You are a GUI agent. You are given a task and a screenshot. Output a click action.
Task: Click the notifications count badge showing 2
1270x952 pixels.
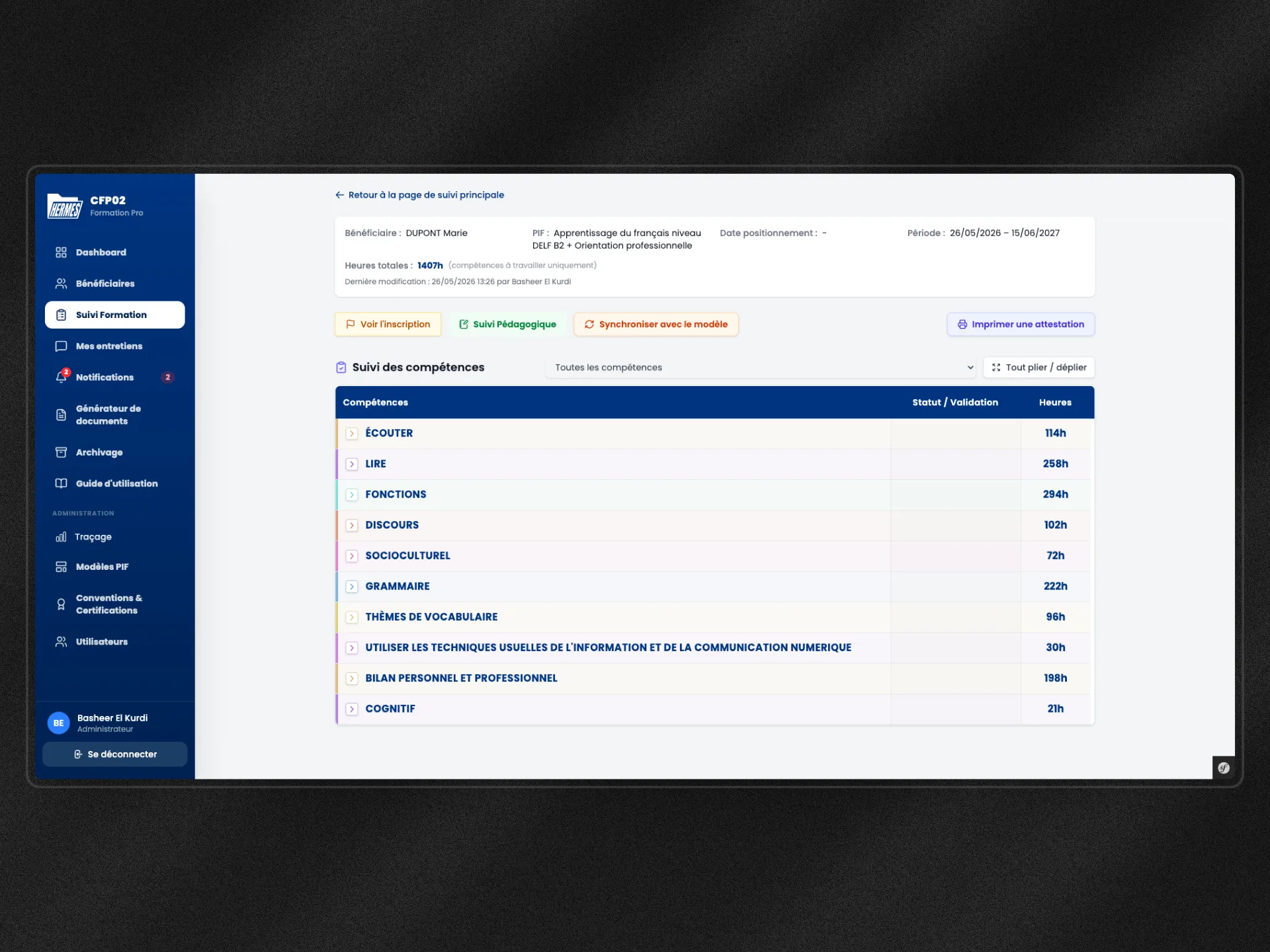168,377
